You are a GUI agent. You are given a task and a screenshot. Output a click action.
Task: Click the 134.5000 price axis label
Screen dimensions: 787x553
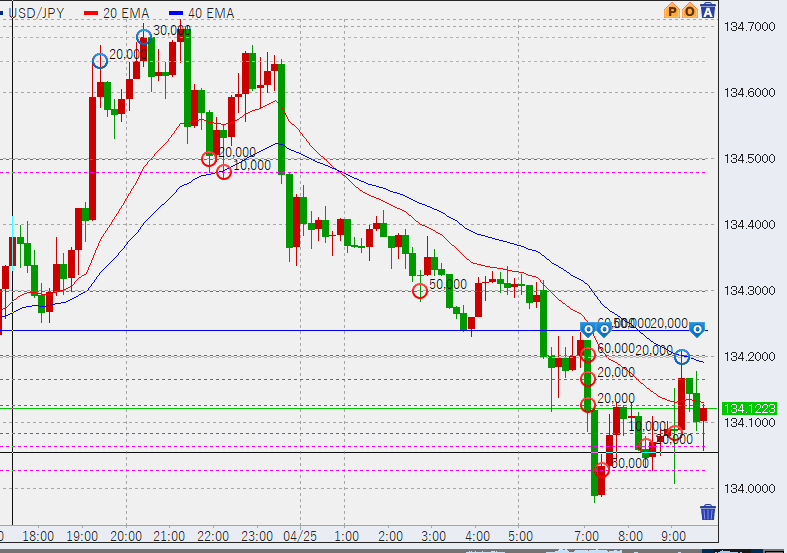(x=746, y=159)
